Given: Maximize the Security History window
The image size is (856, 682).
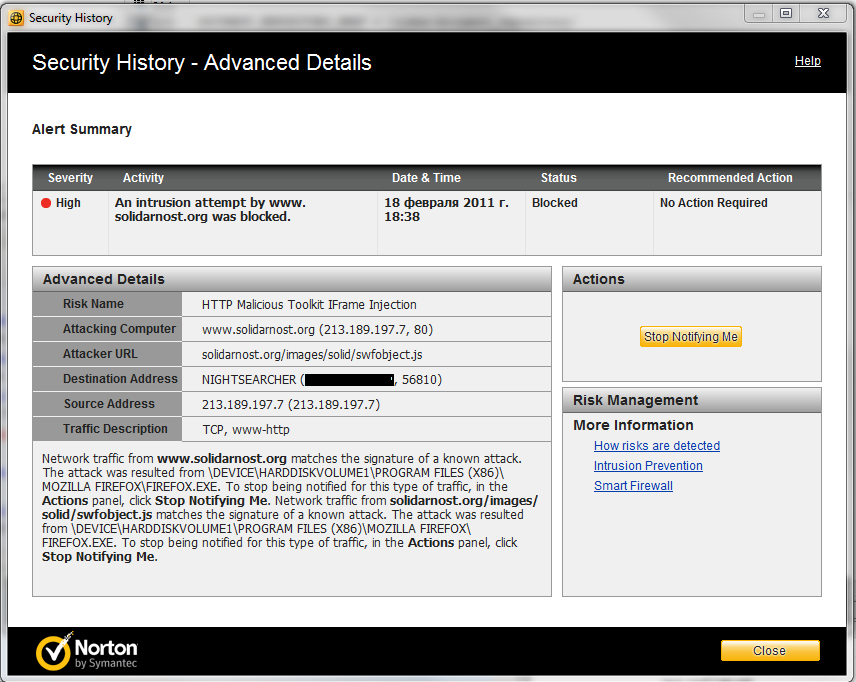Looking at the screenshot, I should (x=786, y=14).
